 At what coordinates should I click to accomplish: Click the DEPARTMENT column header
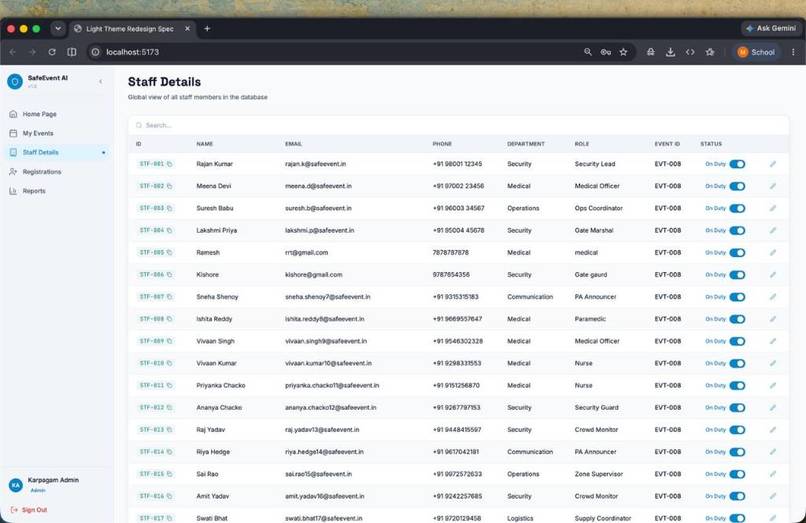(x=525, y=144)
